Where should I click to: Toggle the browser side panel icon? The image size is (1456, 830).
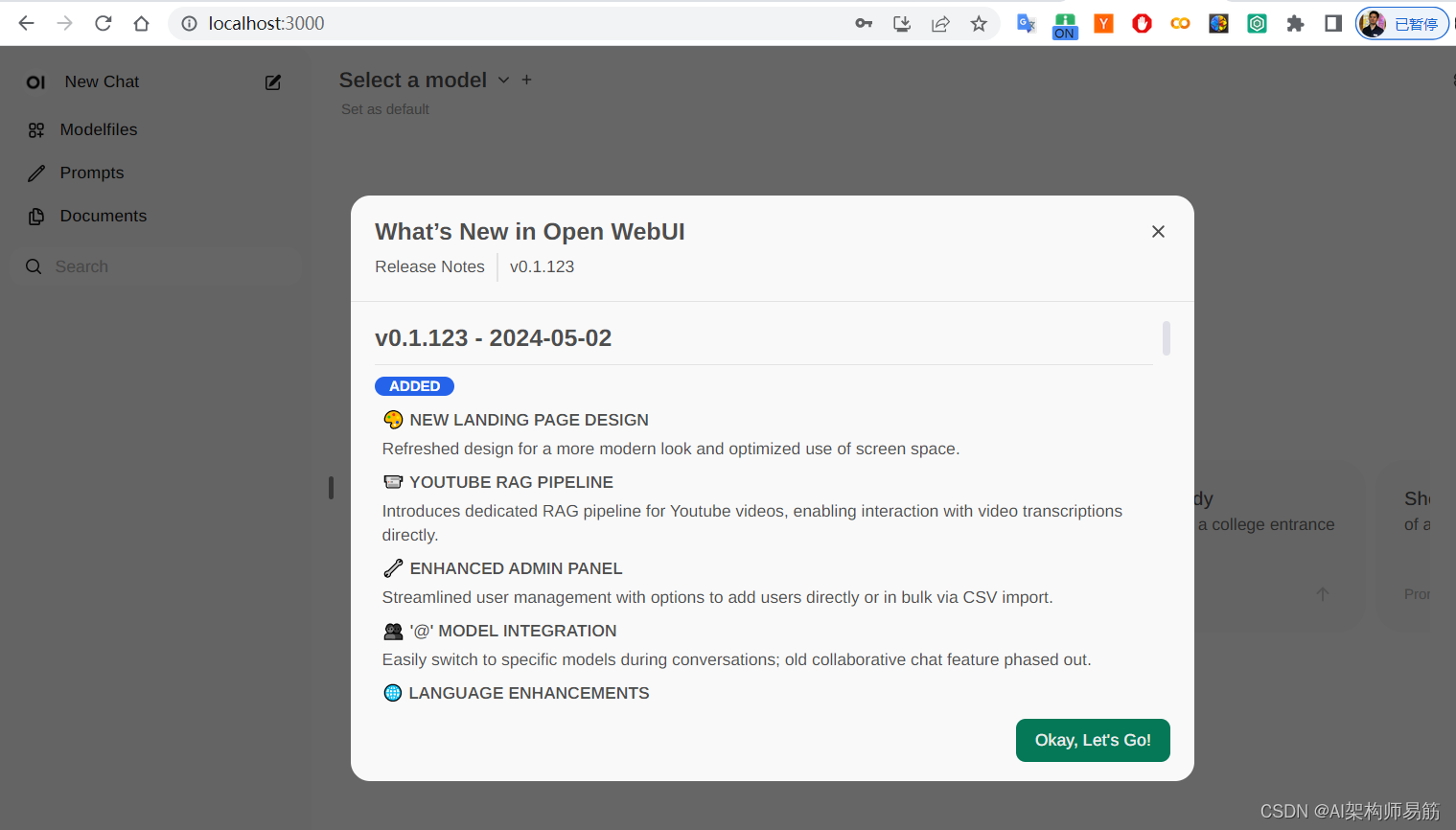[x=1333, y=23]
